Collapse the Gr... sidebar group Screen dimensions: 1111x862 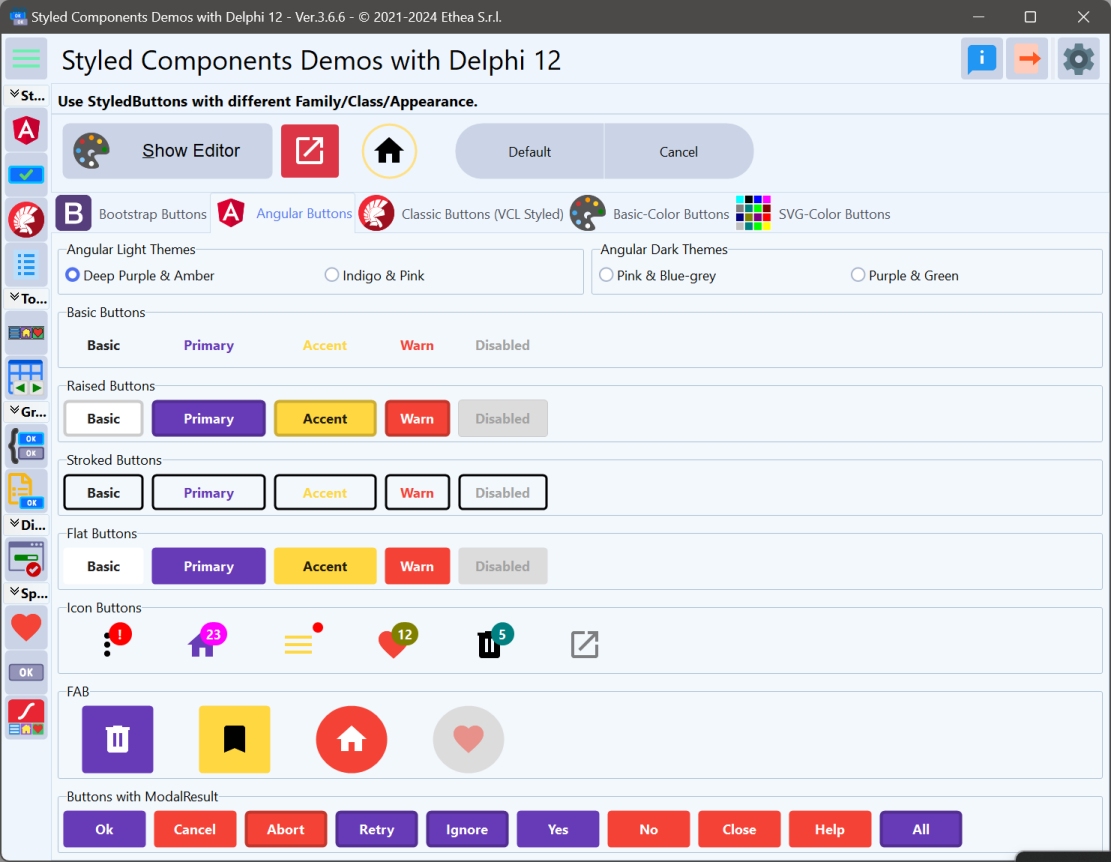(x=27, y=411)
